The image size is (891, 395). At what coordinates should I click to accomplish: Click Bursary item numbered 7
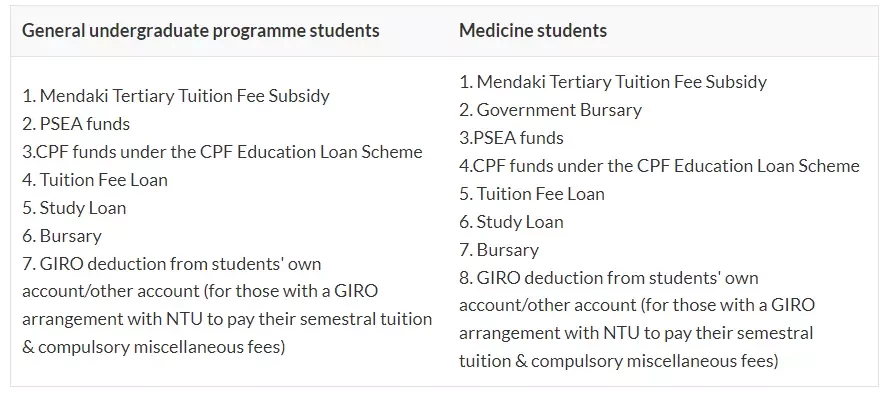click(x=499, y=250)
